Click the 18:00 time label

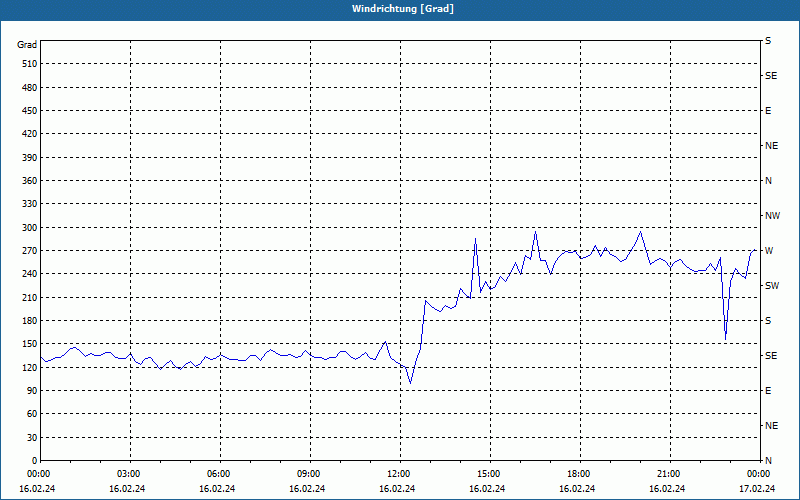click(x=579, y=474)
